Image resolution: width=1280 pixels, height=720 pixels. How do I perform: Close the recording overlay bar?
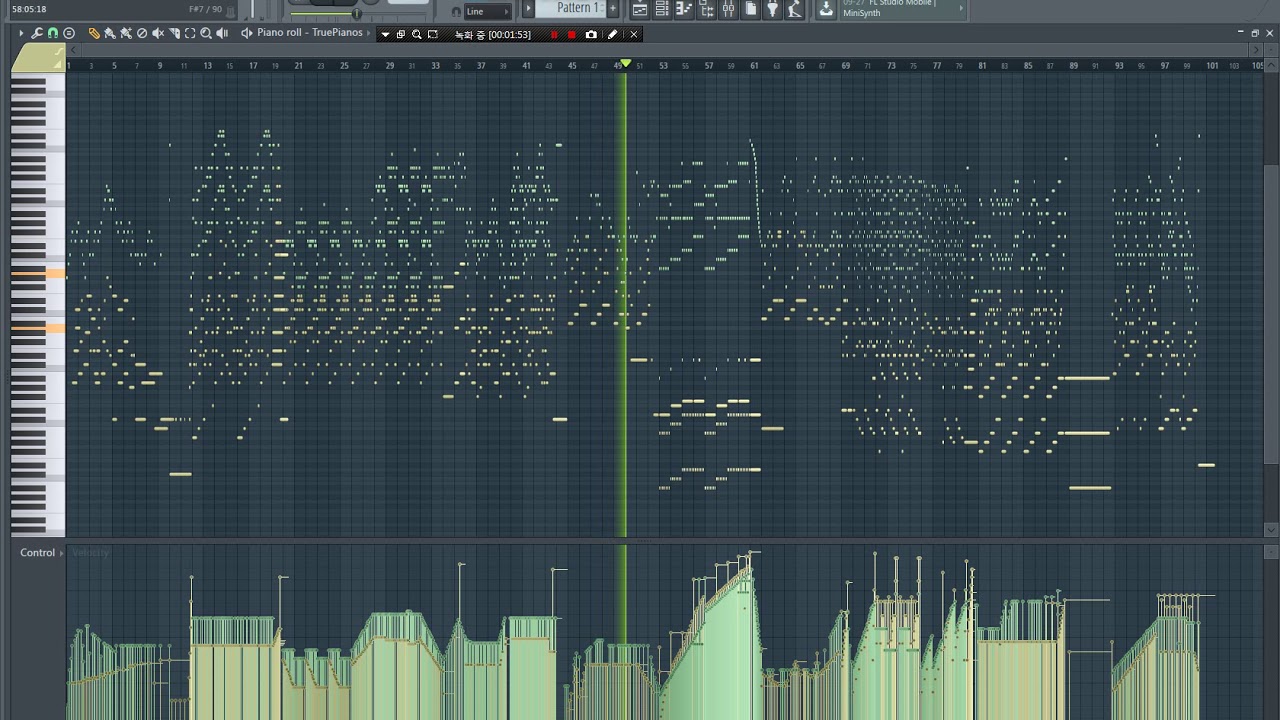click(x=633, y=34)
